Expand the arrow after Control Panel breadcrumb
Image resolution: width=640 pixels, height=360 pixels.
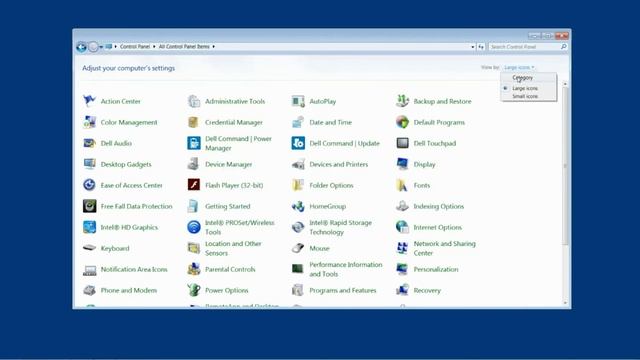point(154,47)
